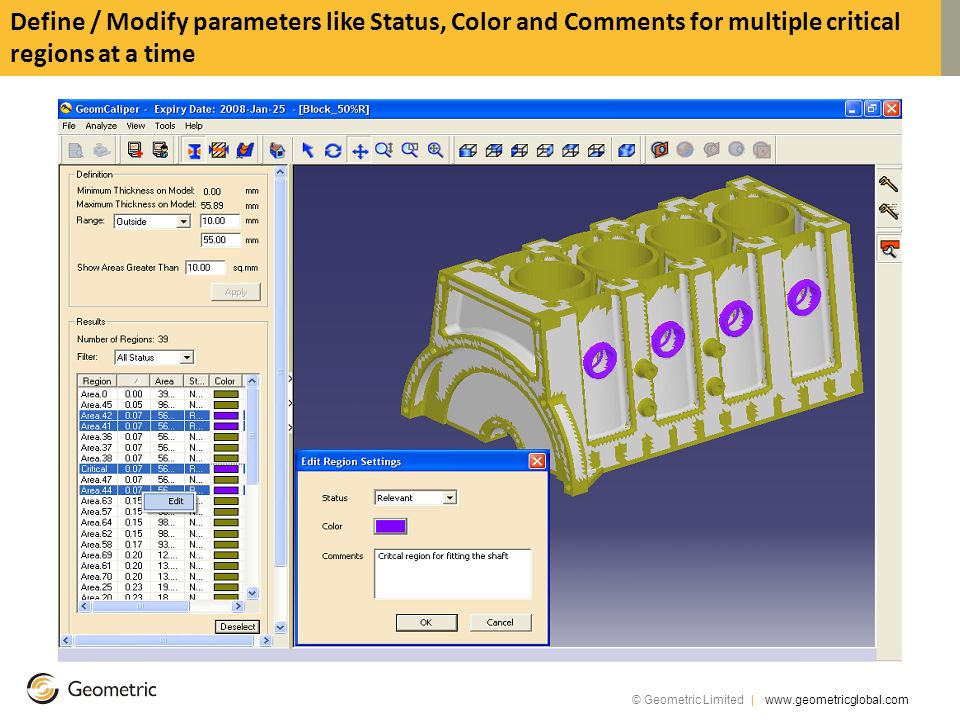The width and height of the screenshot is (960, 720).
Task: Select the Area.25 row
Action: 160,587
